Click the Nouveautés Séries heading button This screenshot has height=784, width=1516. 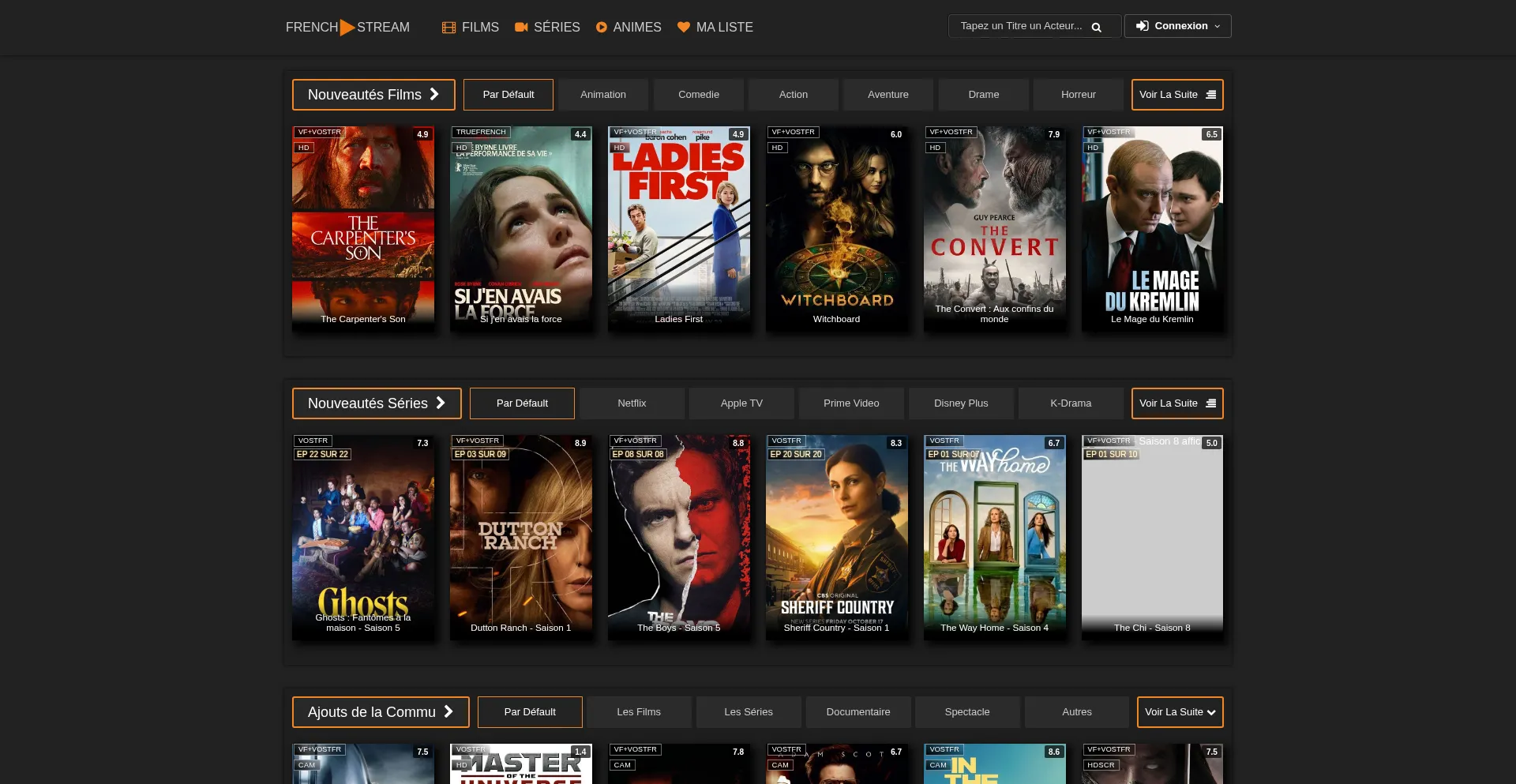tap(377, 403)
